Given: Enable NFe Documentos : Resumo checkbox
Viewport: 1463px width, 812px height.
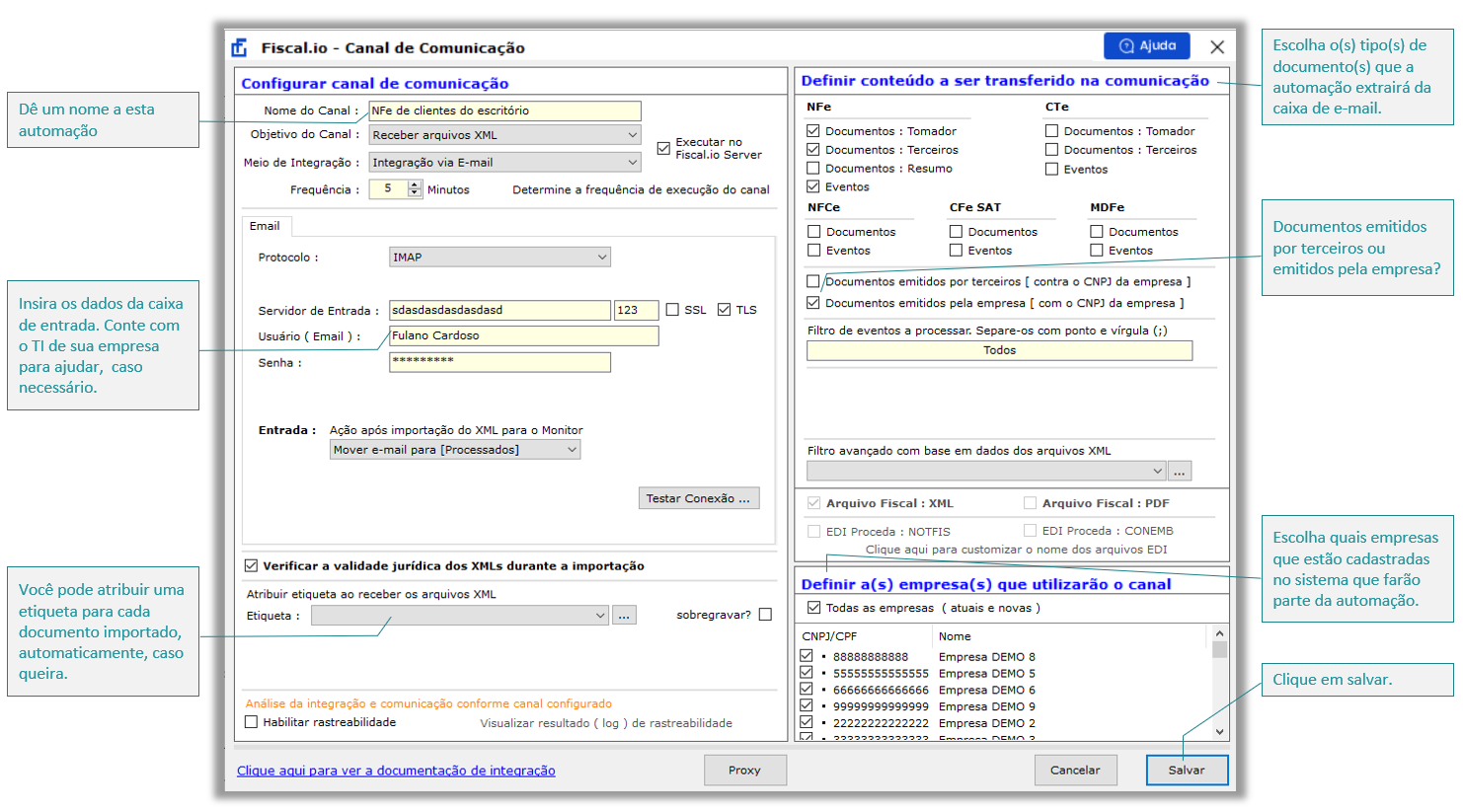Looking at the screenshot, I should click(812, 168).
